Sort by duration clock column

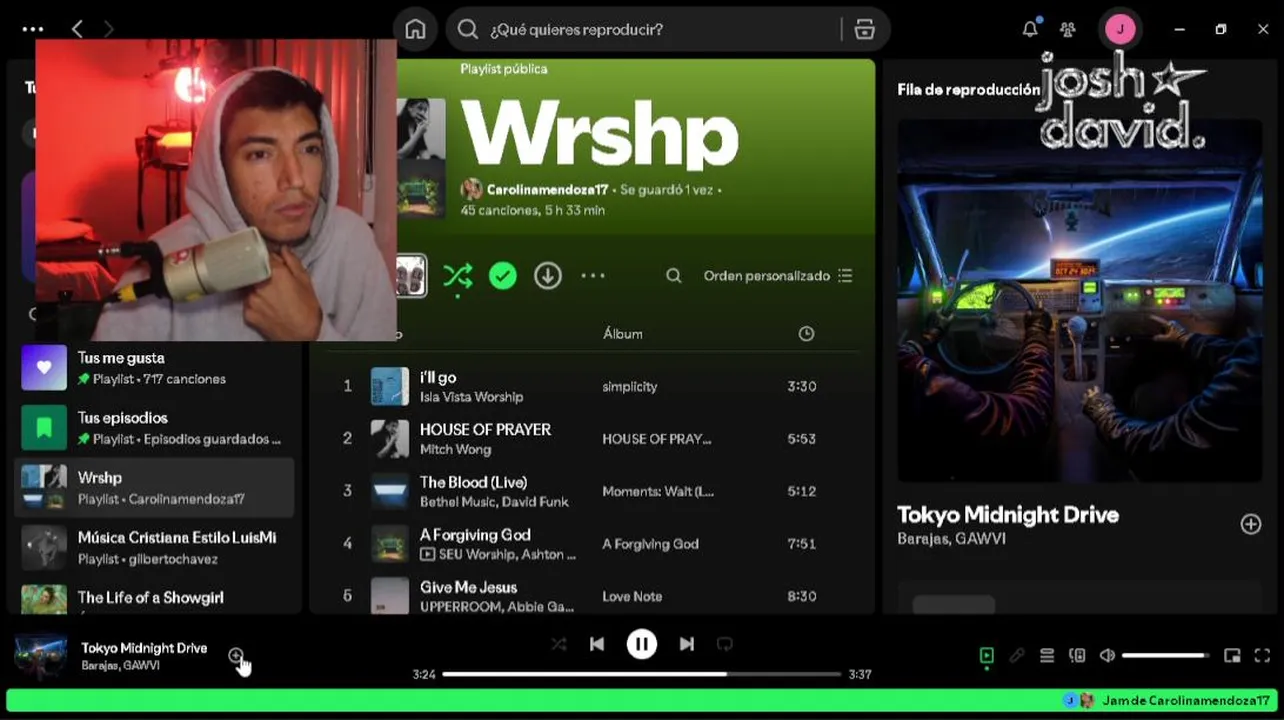pyautogui.click(x=806, y=334)
